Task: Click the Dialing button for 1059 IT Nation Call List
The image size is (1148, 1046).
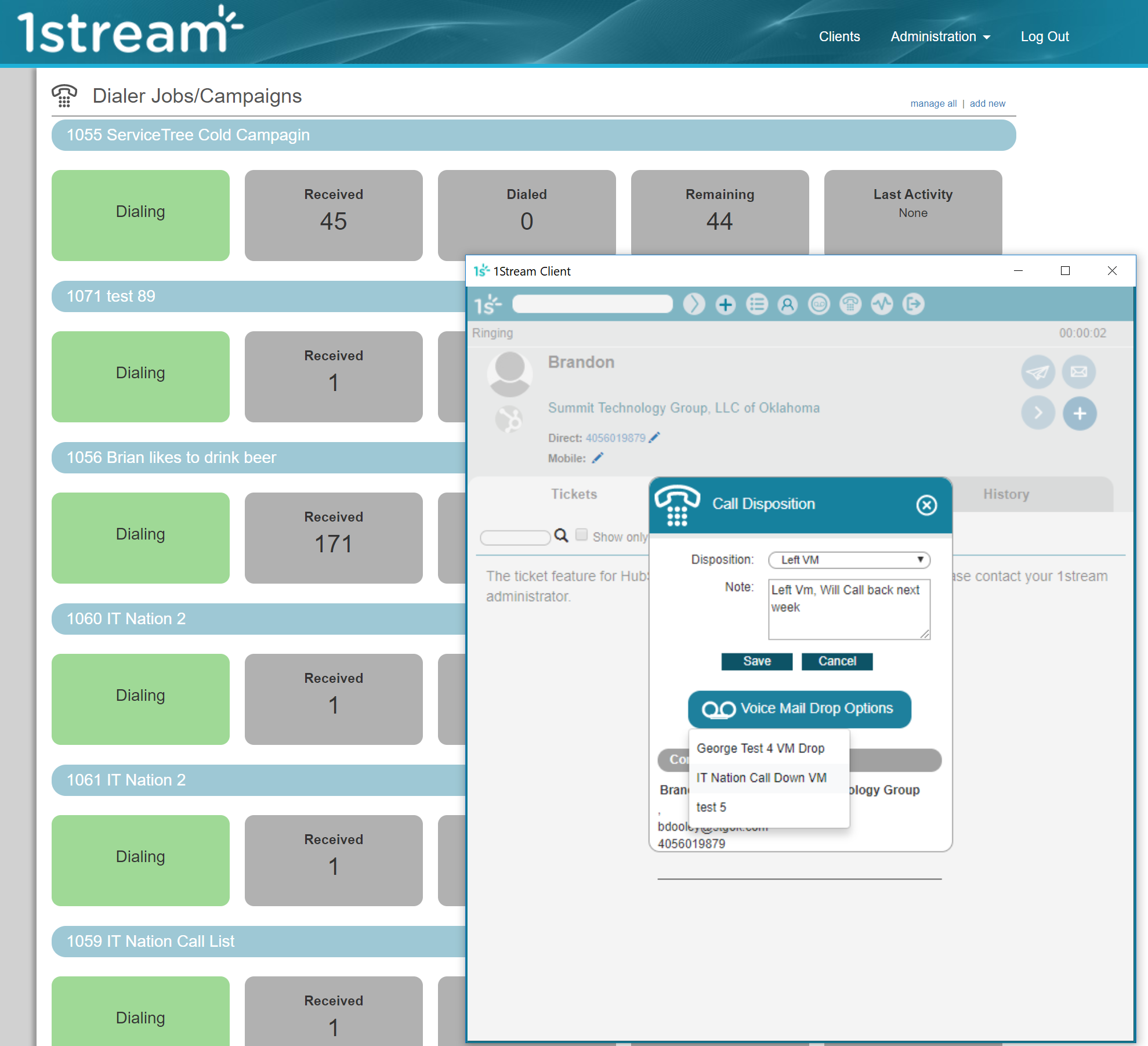Action: [x=140, y=1011]
